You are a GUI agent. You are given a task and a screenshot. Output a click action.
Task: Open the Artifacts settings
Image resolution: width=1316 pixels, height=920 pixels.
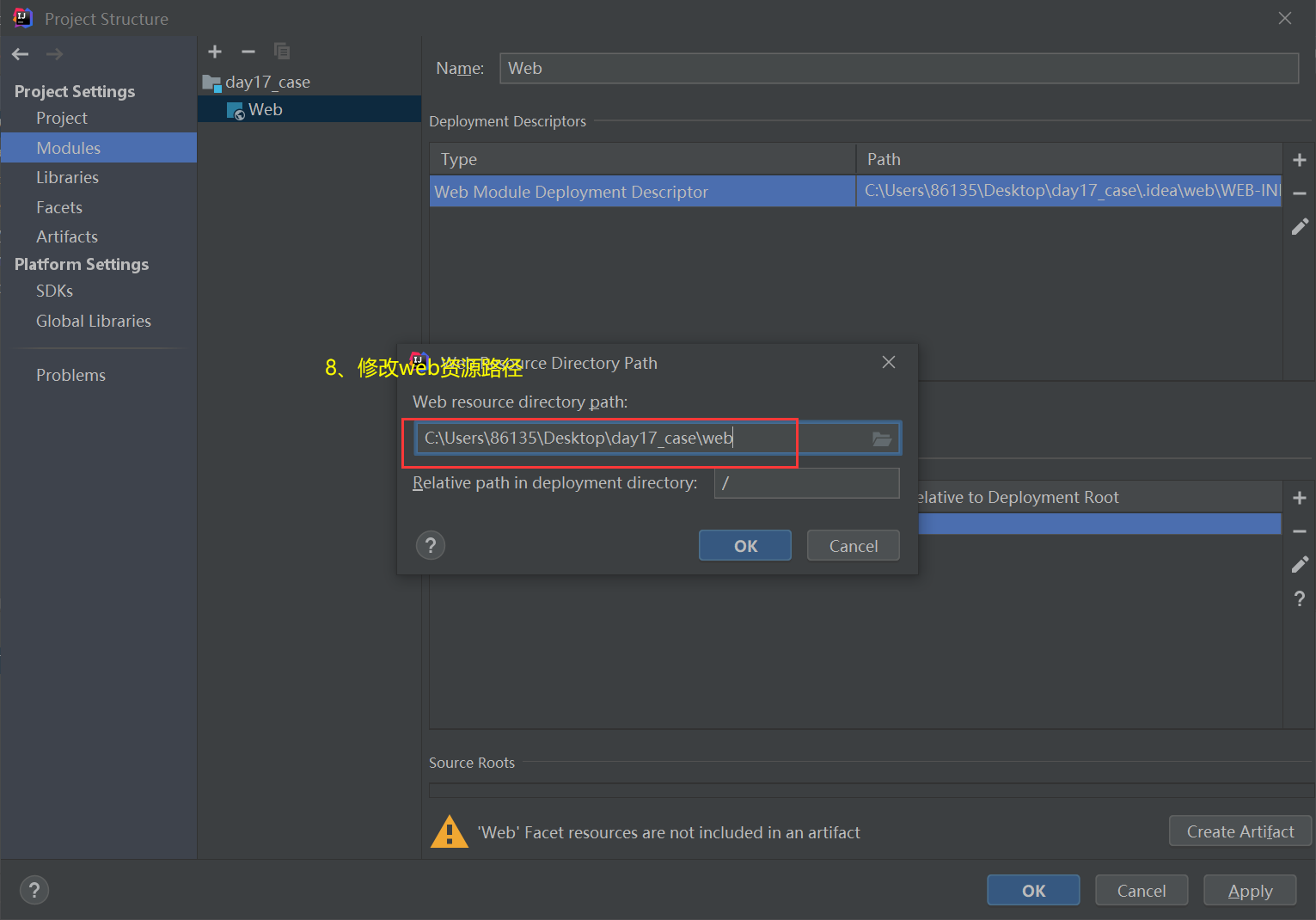67,236
